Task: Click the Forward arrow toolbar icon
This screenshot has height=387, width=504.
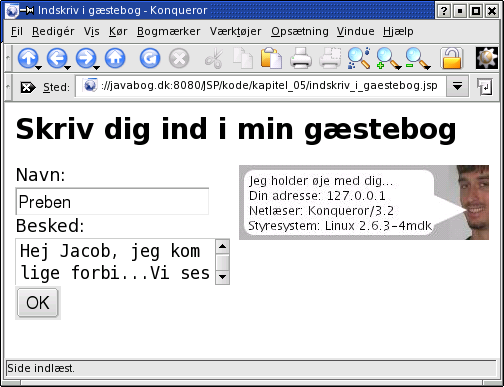Action: [86, 59]
